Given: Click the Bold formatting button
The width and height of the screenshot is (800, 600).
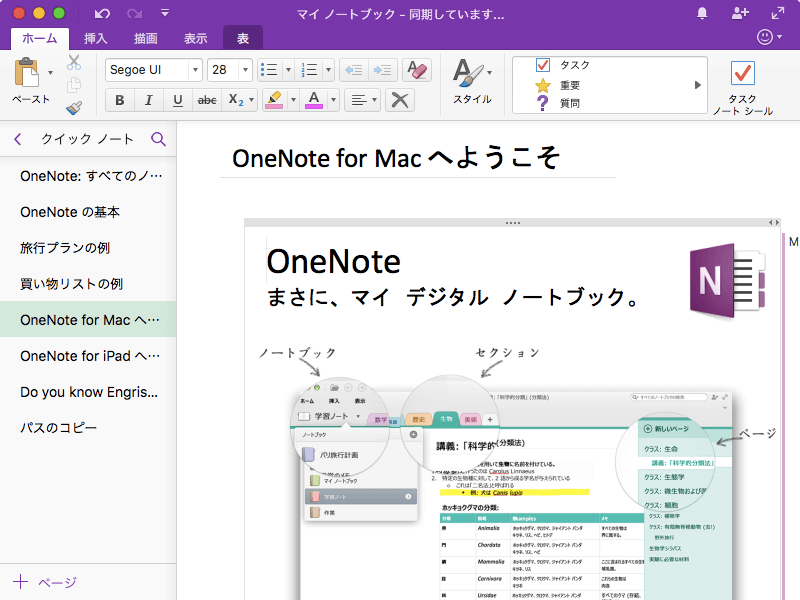Looking at the screenshot, I should [x=120, y=100].
